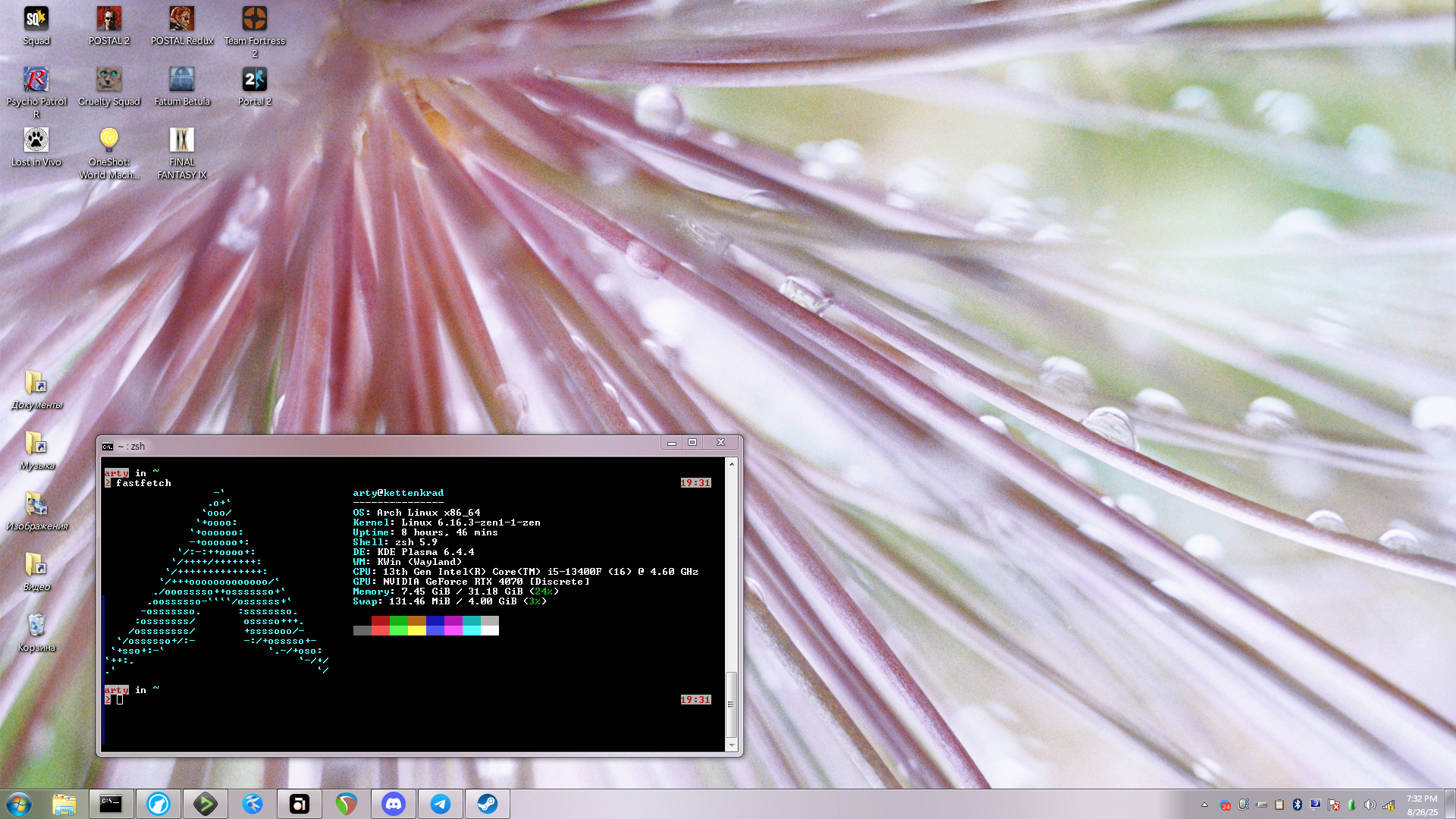The width and height of the screenshot is (1456, 819).
Task: Expand hidden system tray icons arrow
Action: [x=1204, y=805]
